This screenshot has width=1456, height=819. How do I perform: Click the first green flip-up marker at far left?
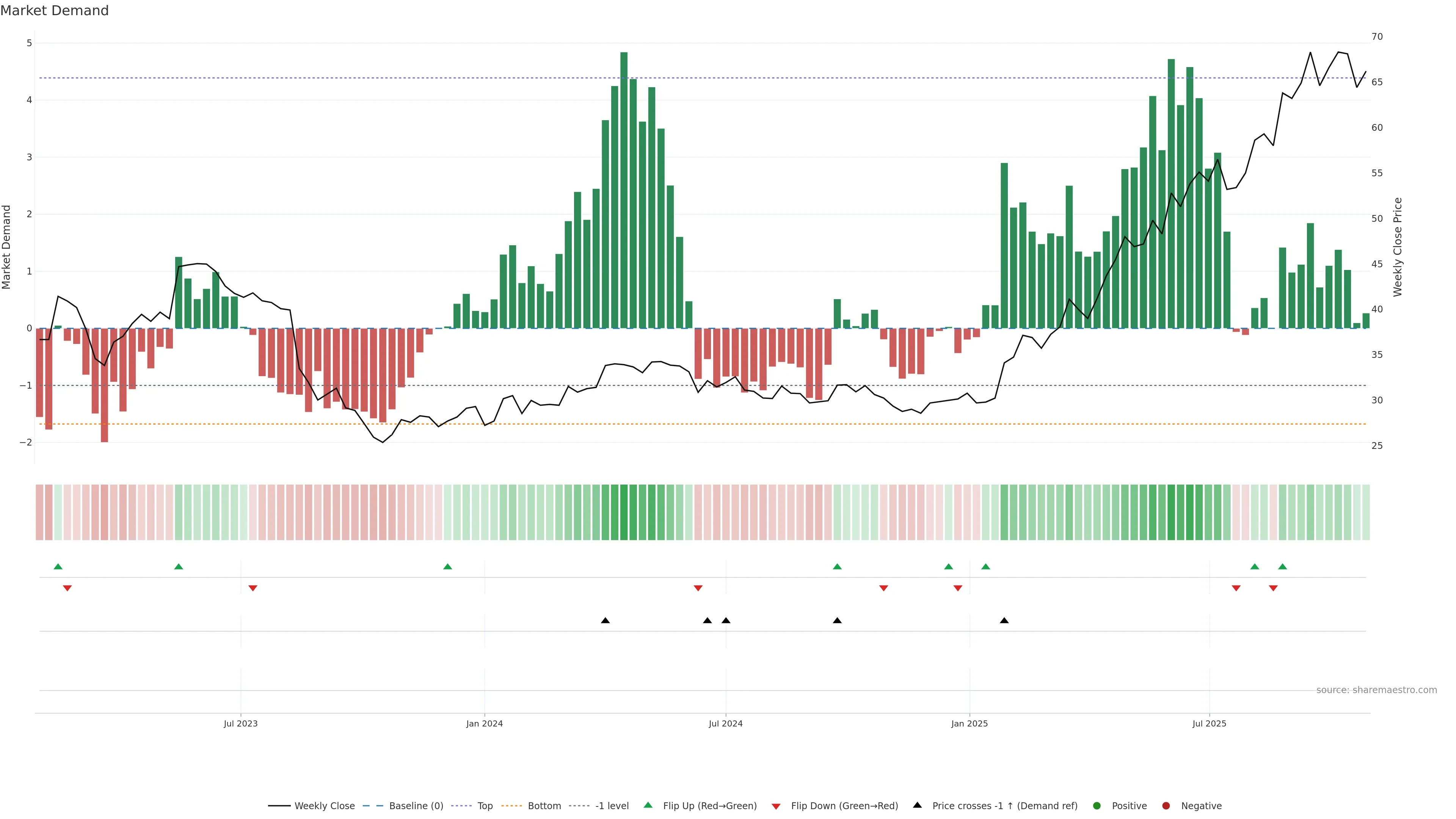pos(58,566)
